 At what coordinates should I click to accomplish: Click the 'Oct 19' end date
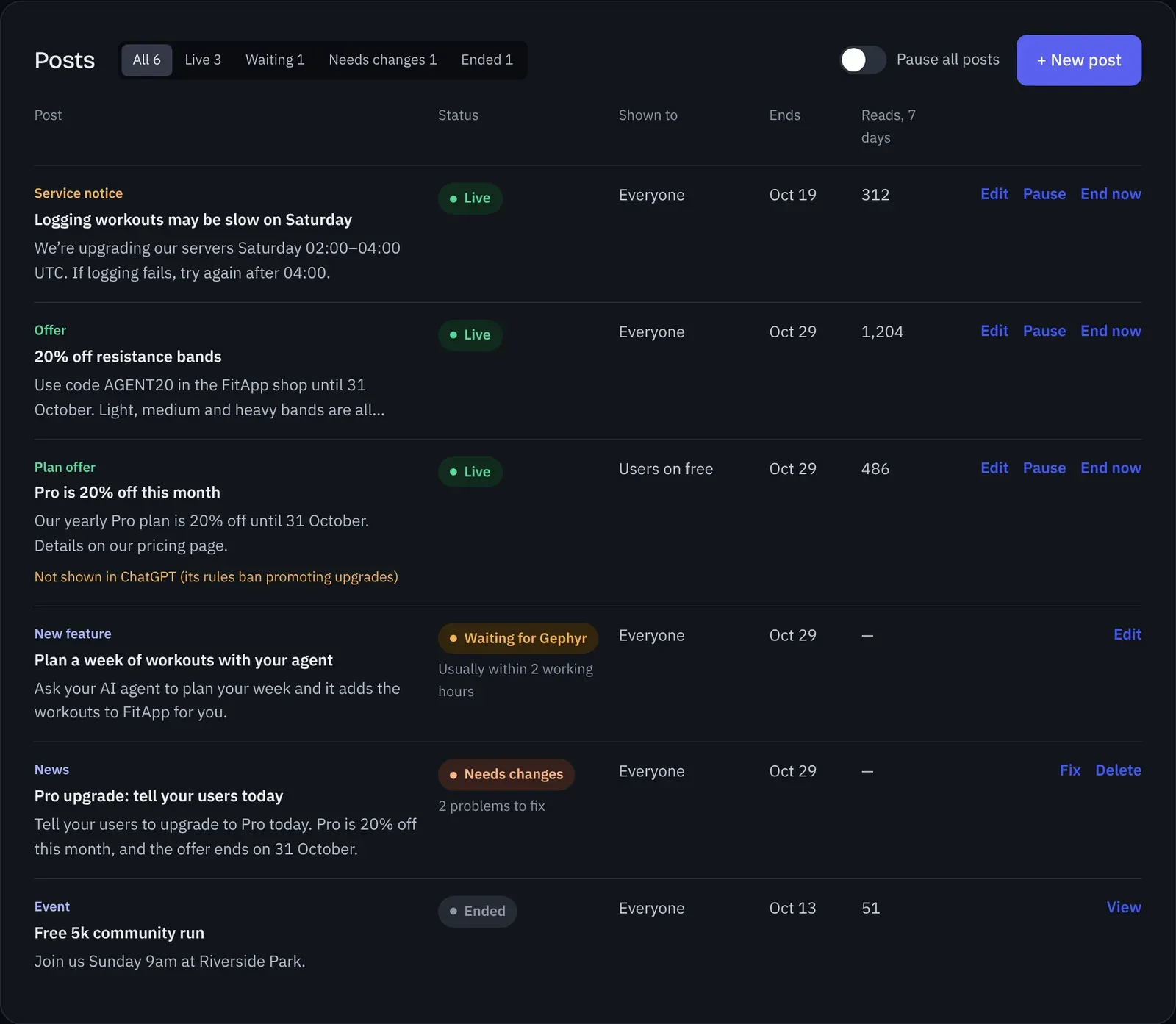pos(792,195)
